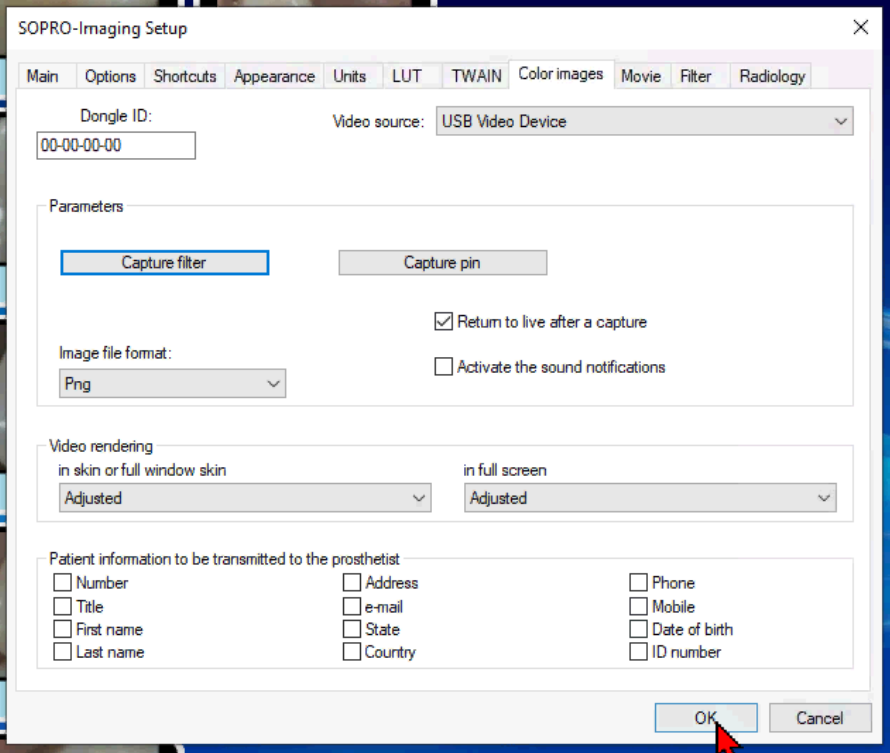The height and width of the screenshot is (753, 890).
Task: Click the Capture filter button
Action: [x=165, y=263]
